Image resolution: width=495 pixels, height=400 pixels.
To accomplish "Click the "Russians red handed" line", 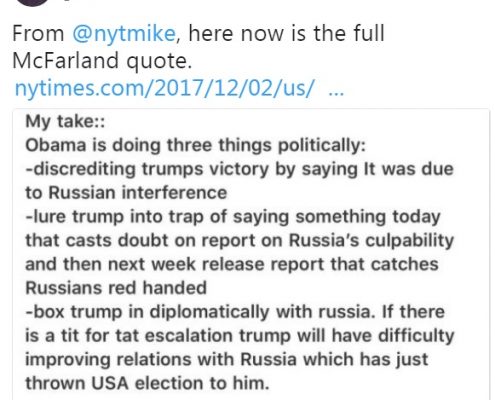I will coord(116,288).
